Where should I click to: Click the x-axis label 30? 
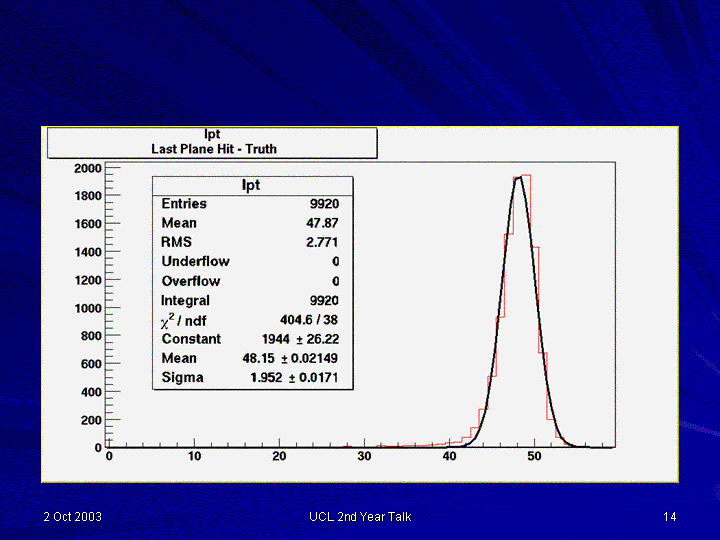click(x=364, y=456)
